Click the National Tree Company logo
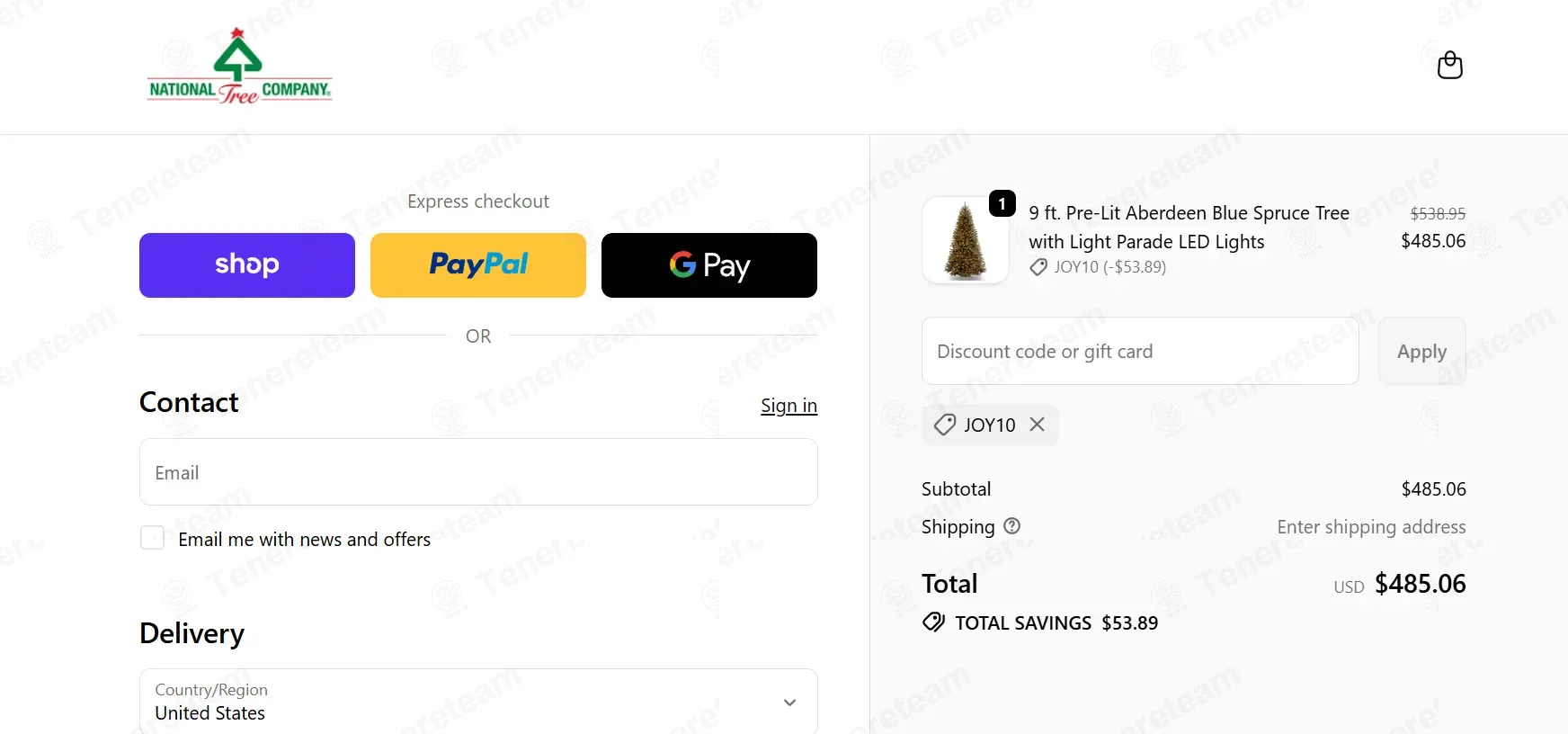Screen dimensions: 1568x734 240,67
